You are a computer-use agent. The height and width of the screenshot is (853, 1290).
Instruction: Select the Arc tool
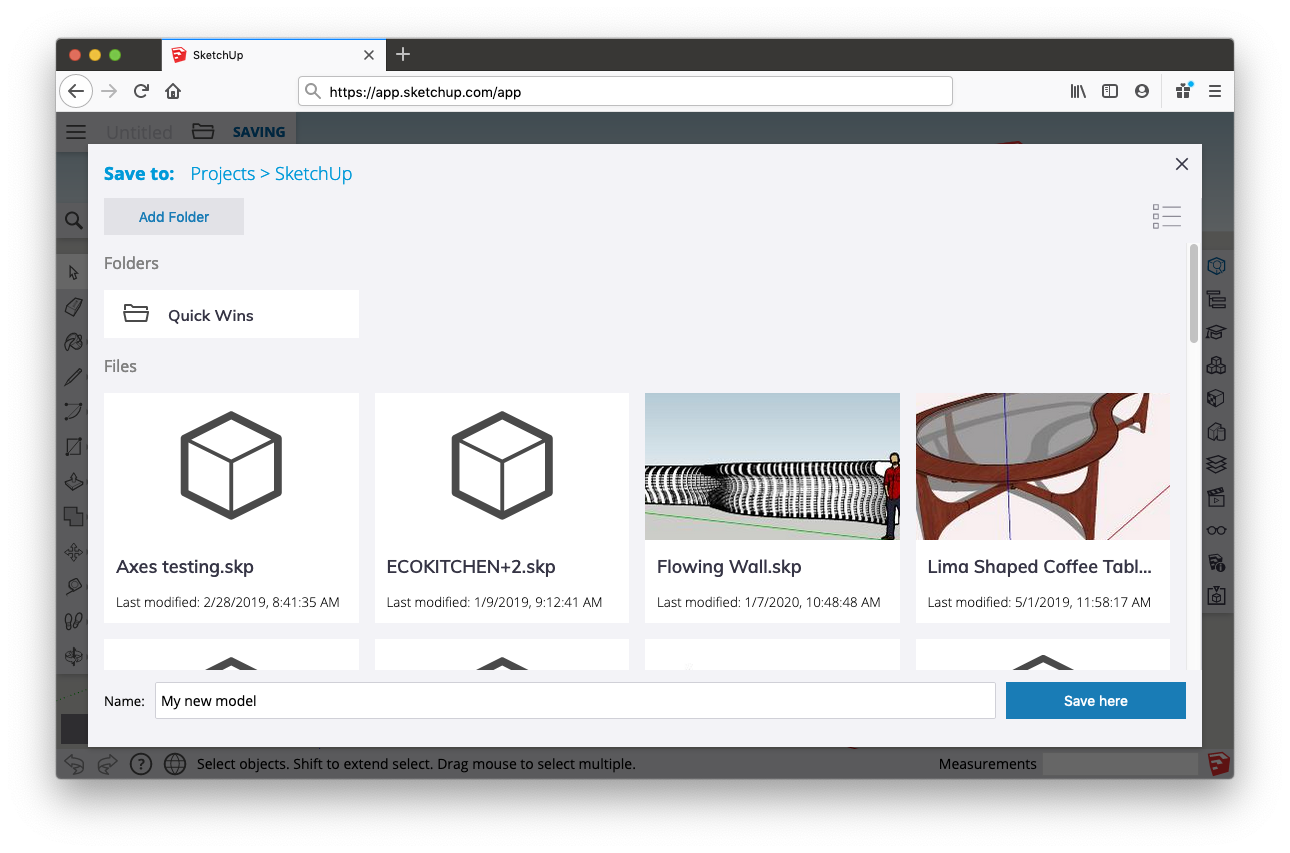coord(74,411)
